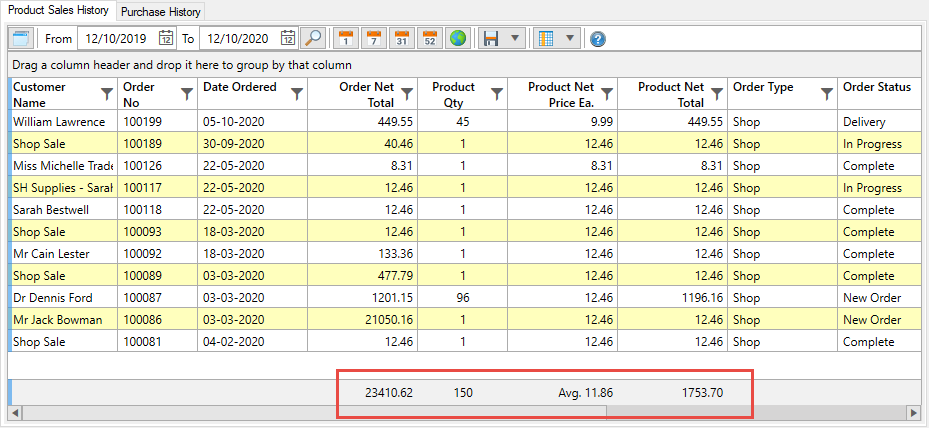The image size is (929, 428).
Task: Expand the save options dropdown arrow
Action: click(x=514, y=39)
